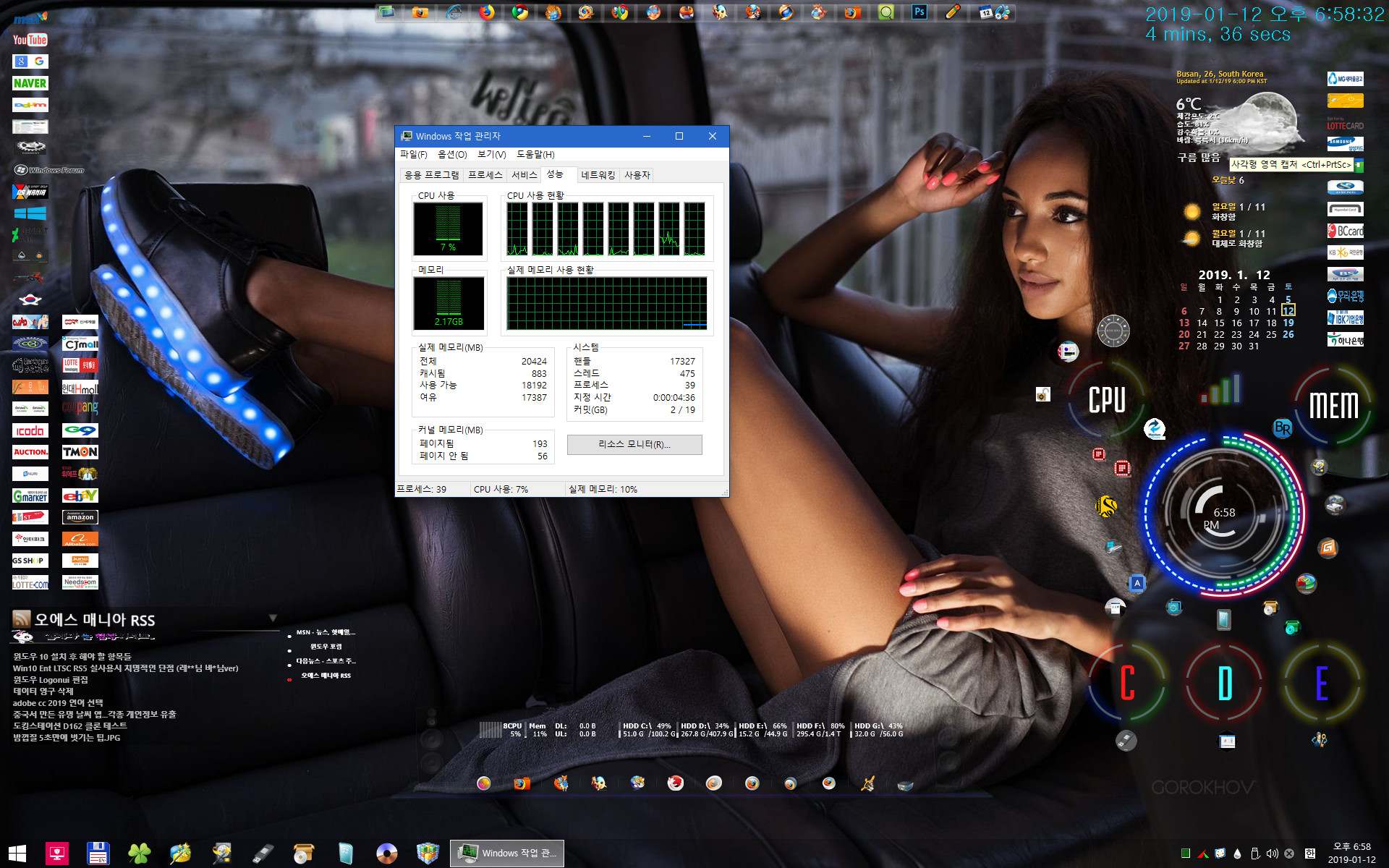This screenshot has height=868, width=1389.
Task: Open the 윈도우 Logonui 편집 RSS article
Action: [x=51, y=680]
